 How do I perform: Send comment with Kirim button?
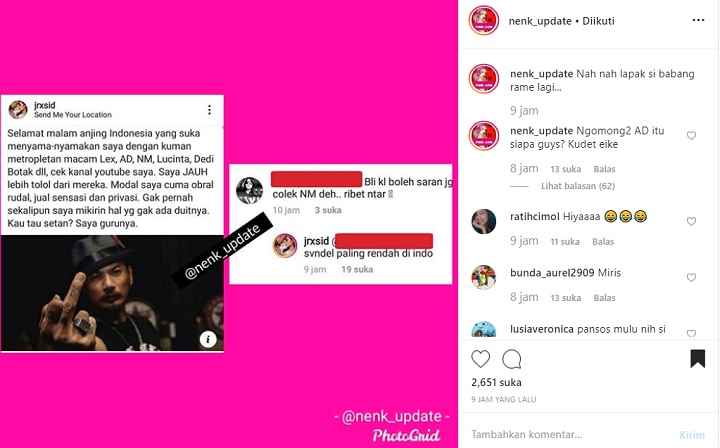692,435
